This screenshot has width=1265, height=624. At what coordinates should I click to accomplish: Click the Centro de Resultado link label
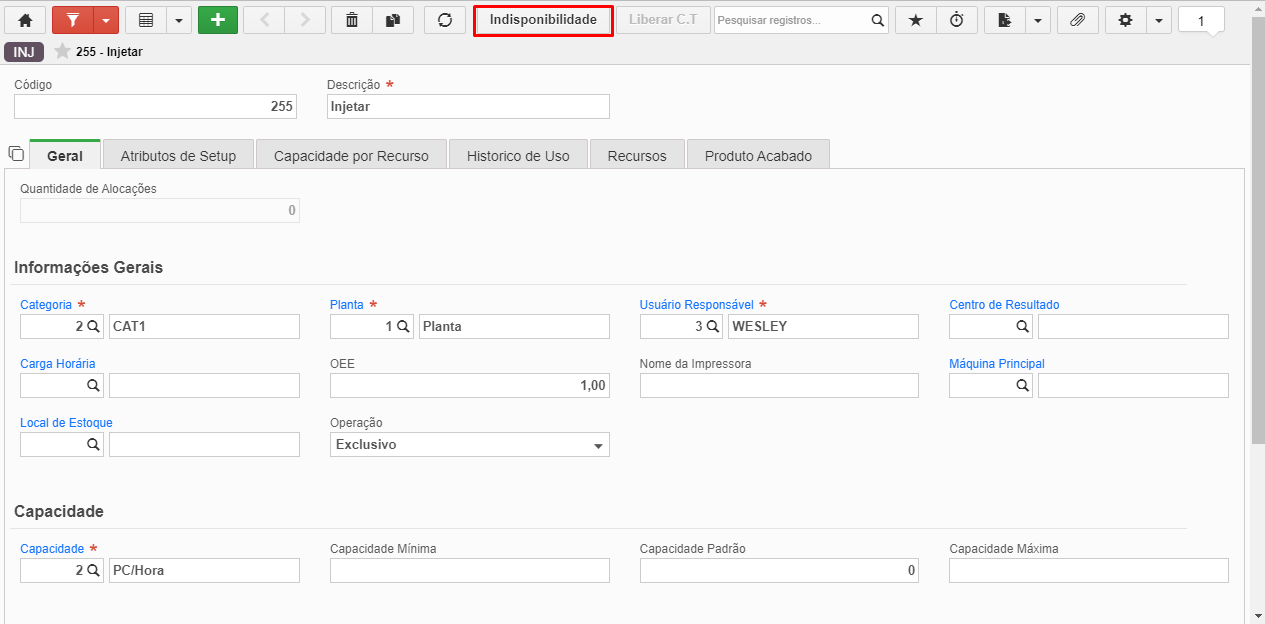point(1004,305)
